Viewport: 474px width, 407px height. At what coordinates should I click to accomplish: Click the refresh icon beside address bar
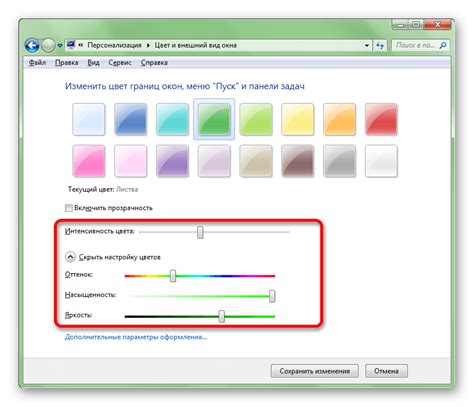[380, 45]
